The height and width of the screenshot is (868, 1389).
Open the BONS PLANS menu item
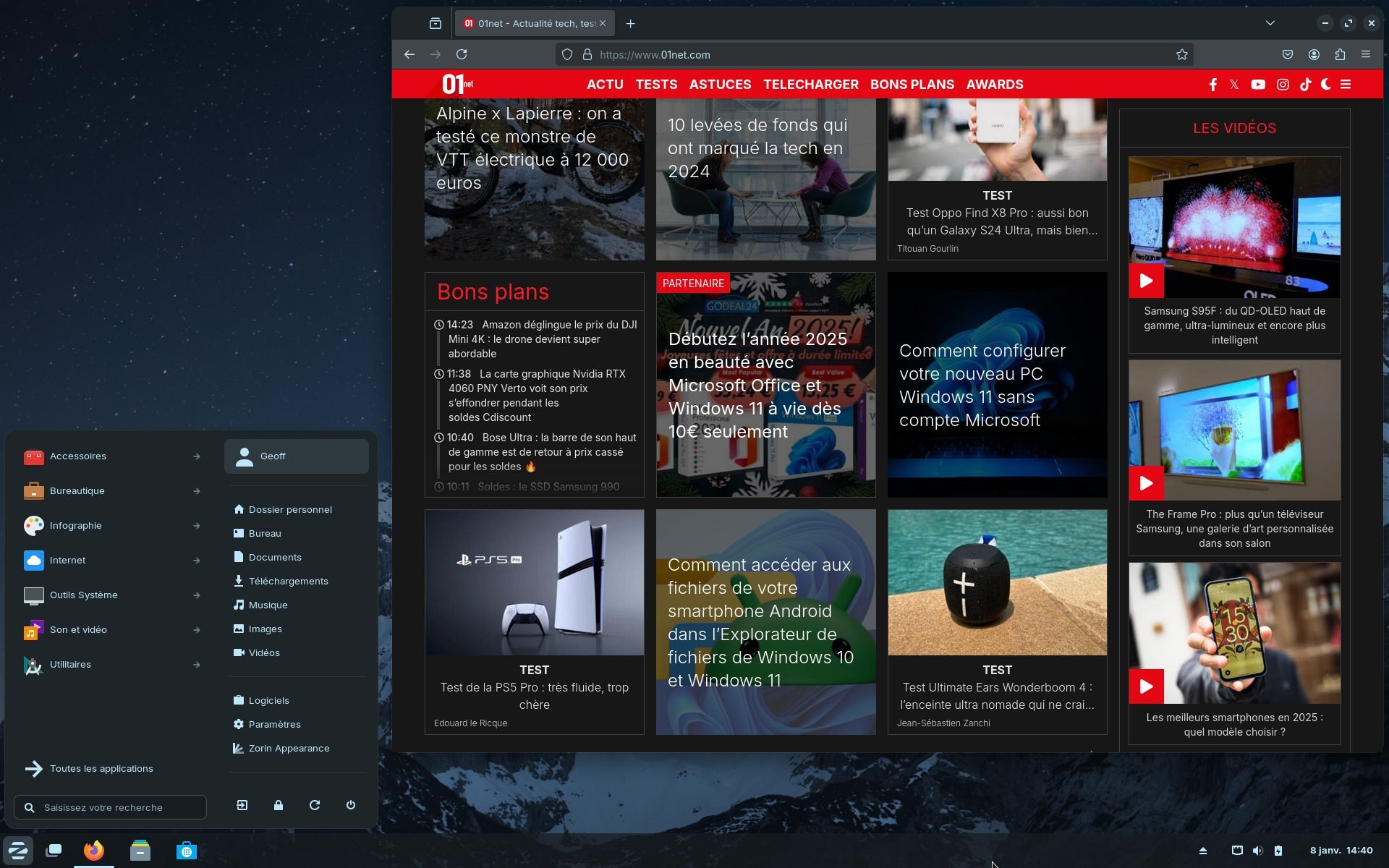[x=912, y=85]
